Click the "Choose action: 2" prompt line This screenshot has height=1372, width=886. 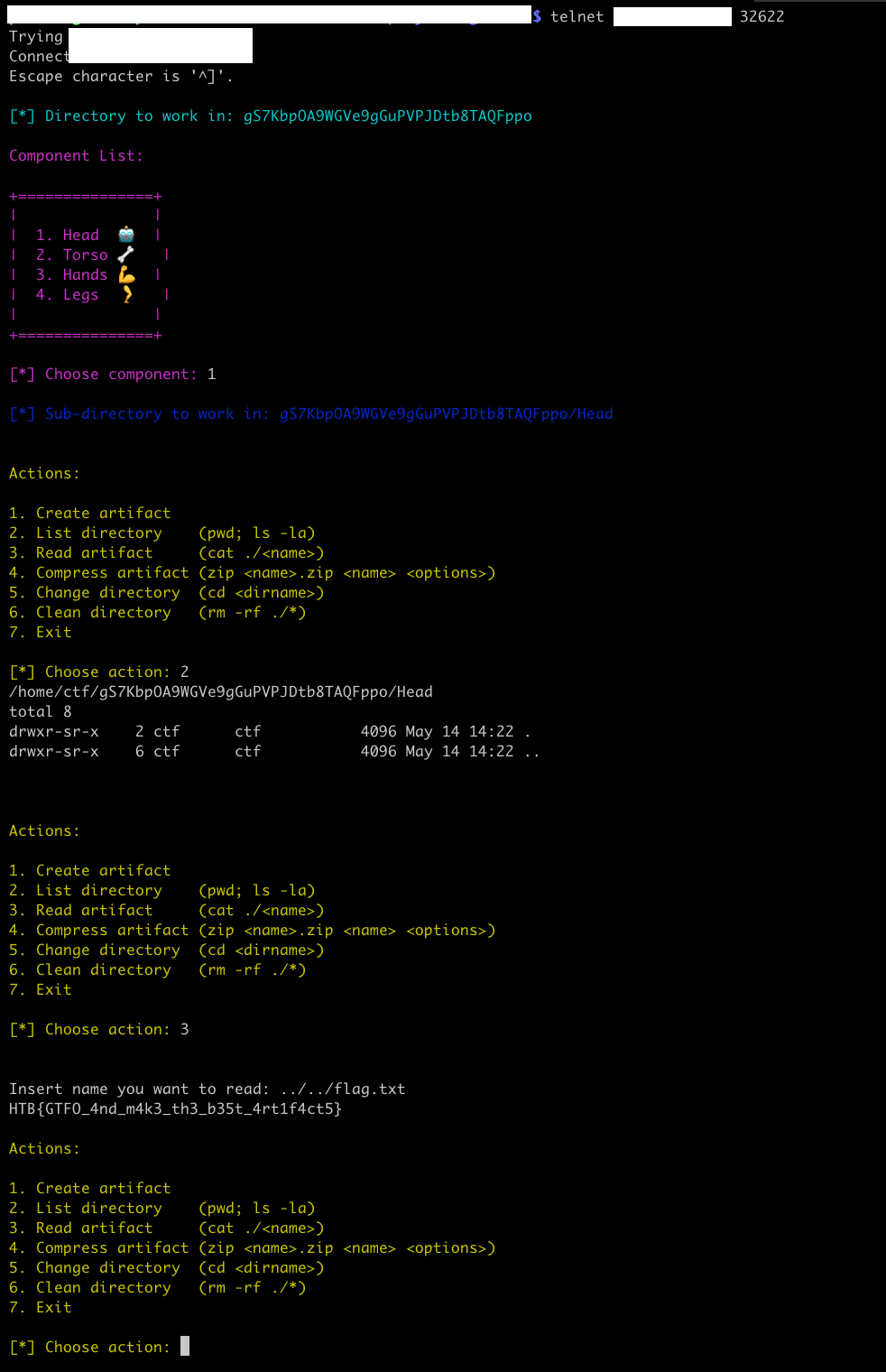coord(99,672)
